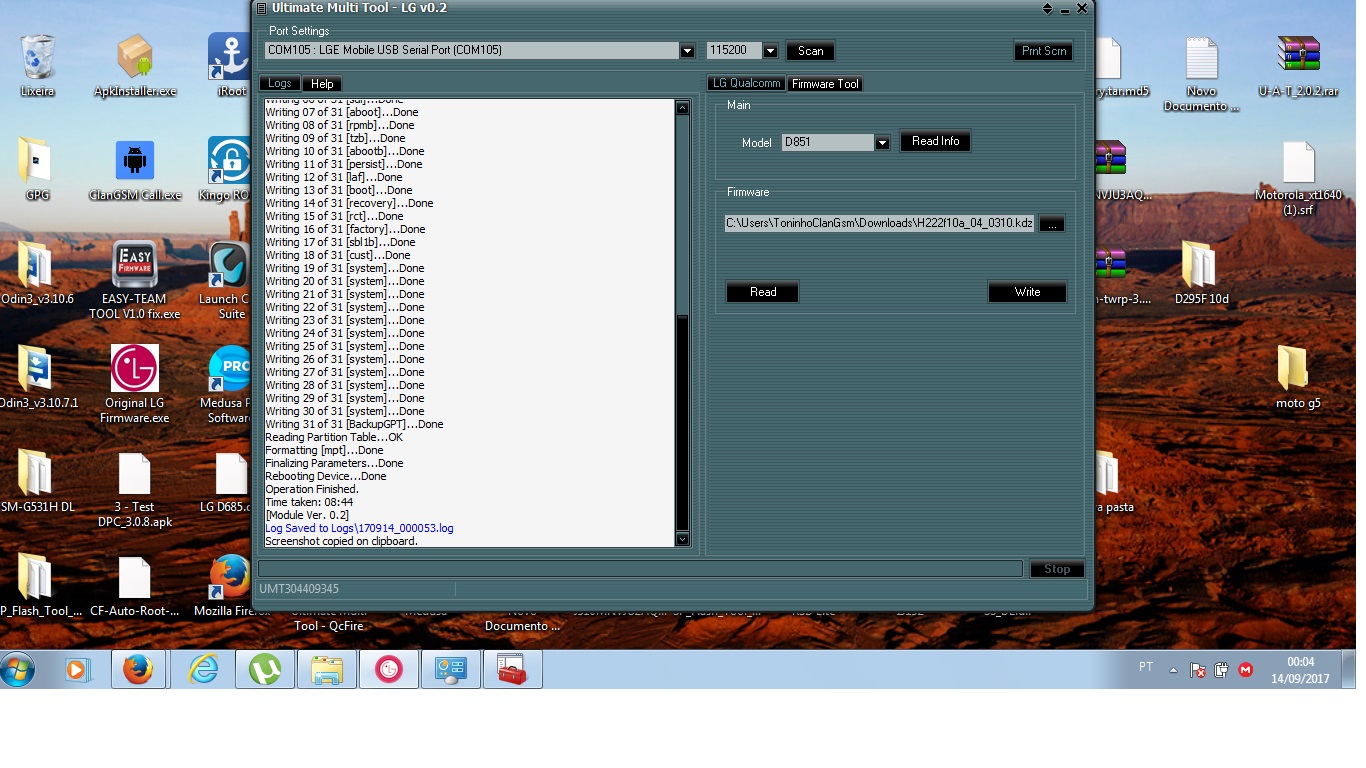This screenshot has width=1366, height=768.
Task: Click the Read Info button
Action: pos(935,142)
